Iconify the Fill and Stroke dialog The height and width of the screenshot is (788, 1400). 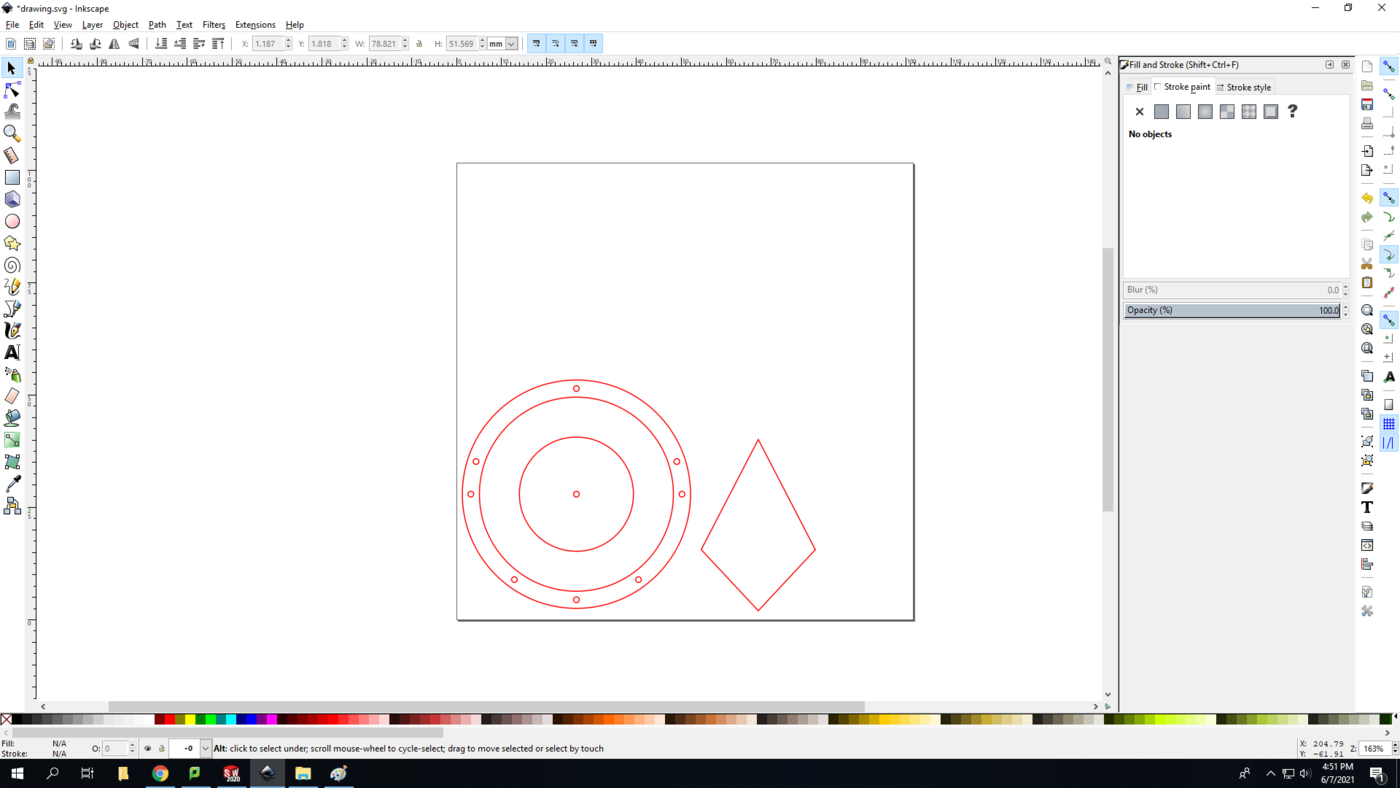tap(1329, 65)
